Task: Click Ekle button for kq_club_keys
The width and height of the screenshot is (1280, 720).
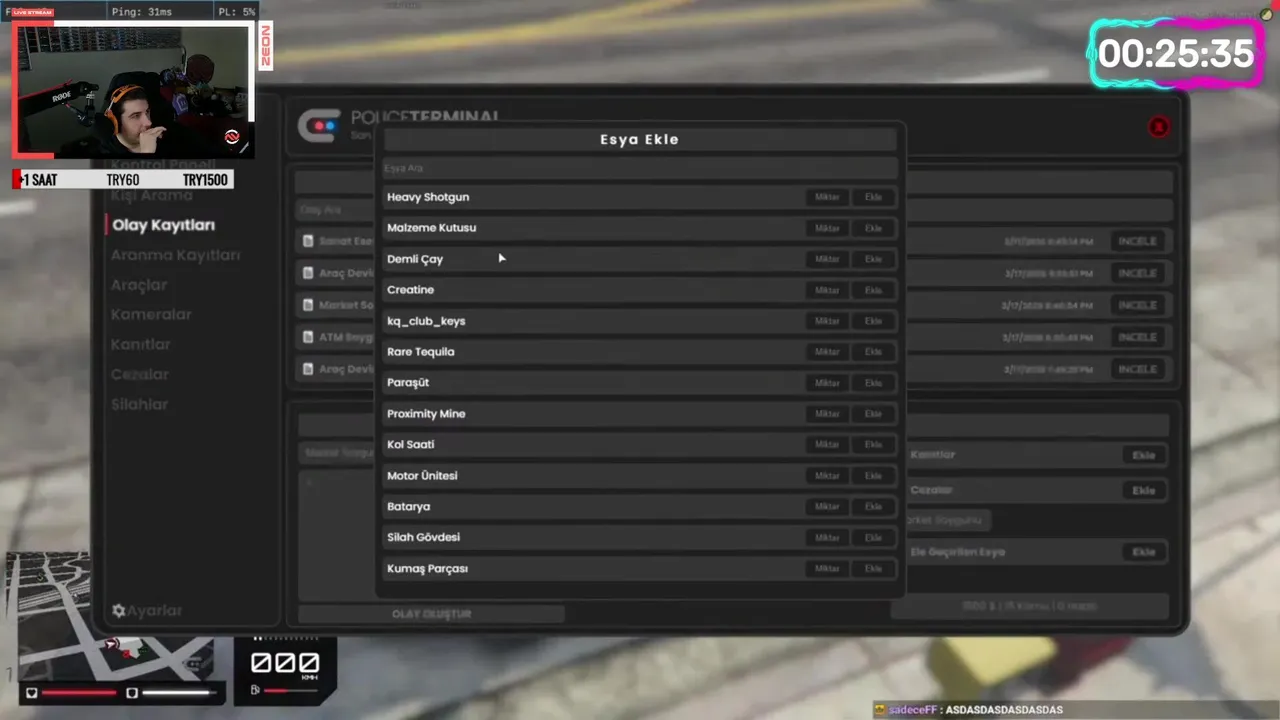Action: point(873,322)
